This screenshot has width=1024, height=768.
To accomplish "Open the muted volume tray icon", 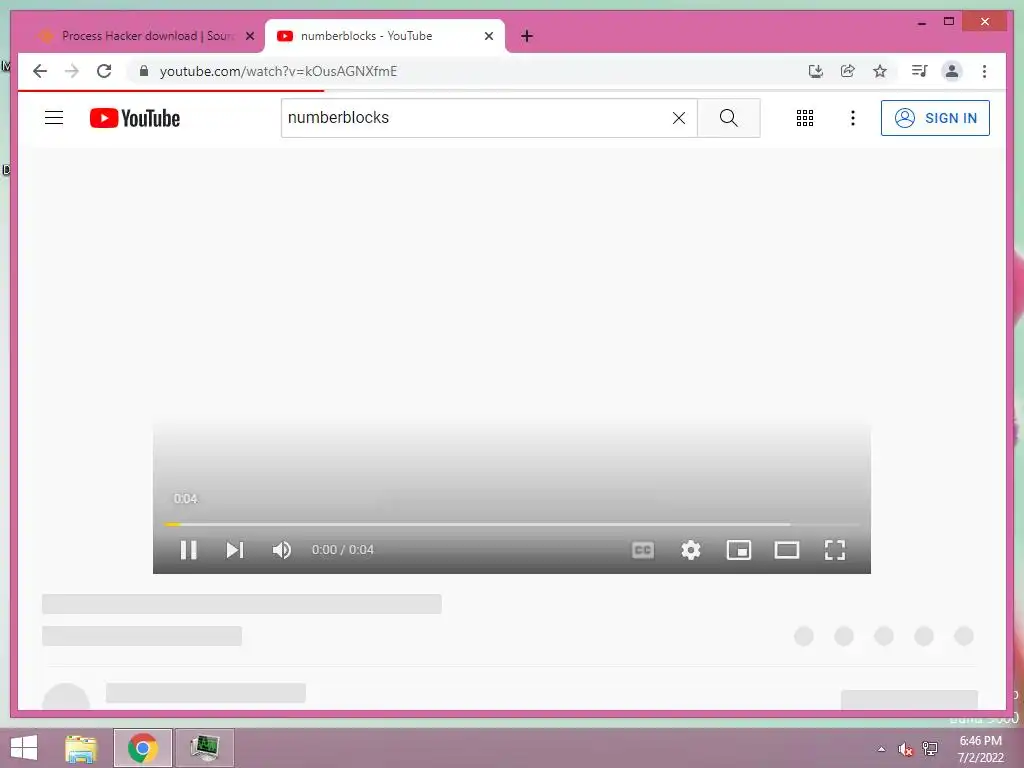I will click(905, 749).
